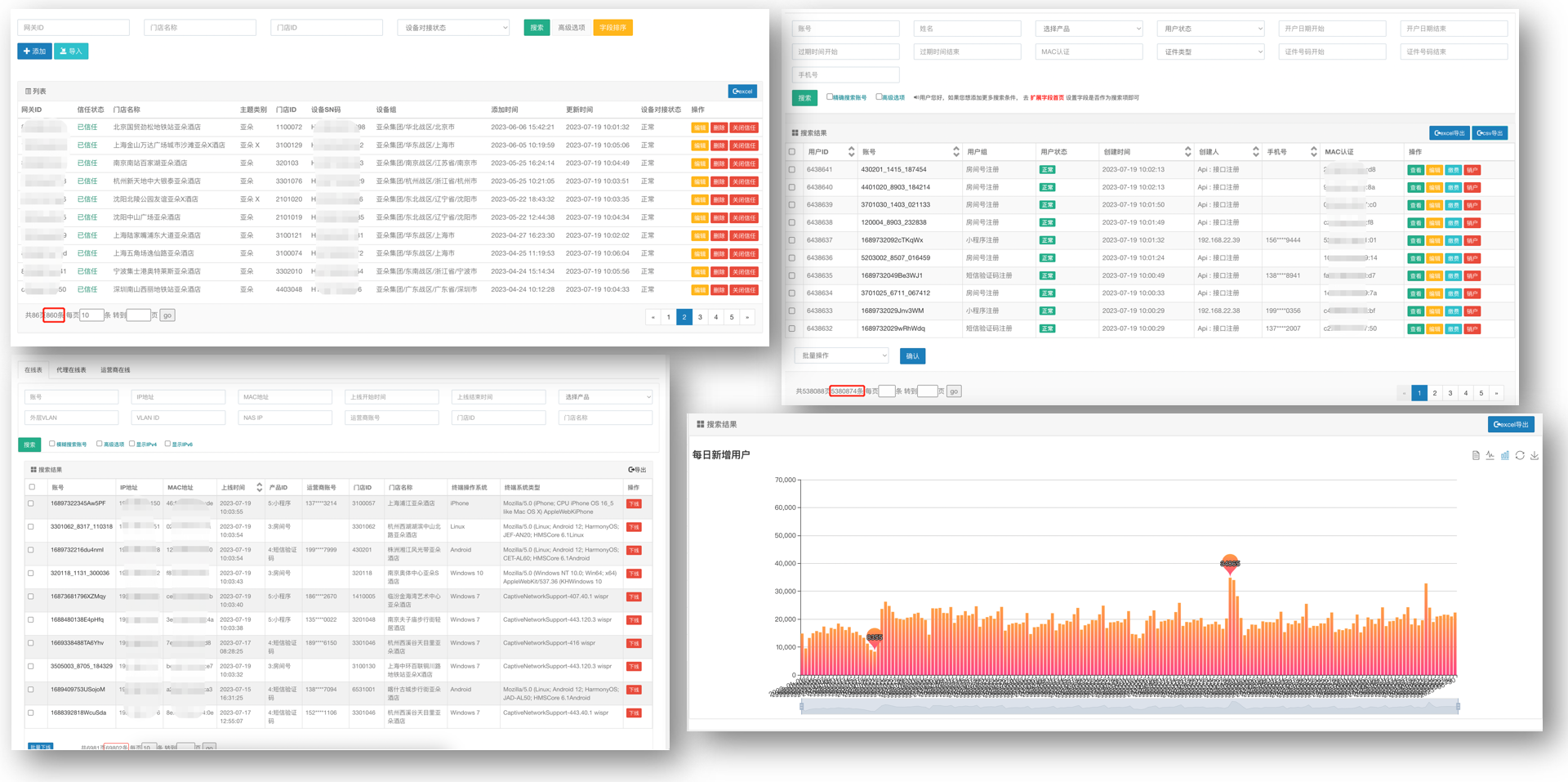The height and width of the screenshot is (782, 1568).
Task: Toggle 高级选项 checkbox in user search panel
Action: (x=879, y=96)
